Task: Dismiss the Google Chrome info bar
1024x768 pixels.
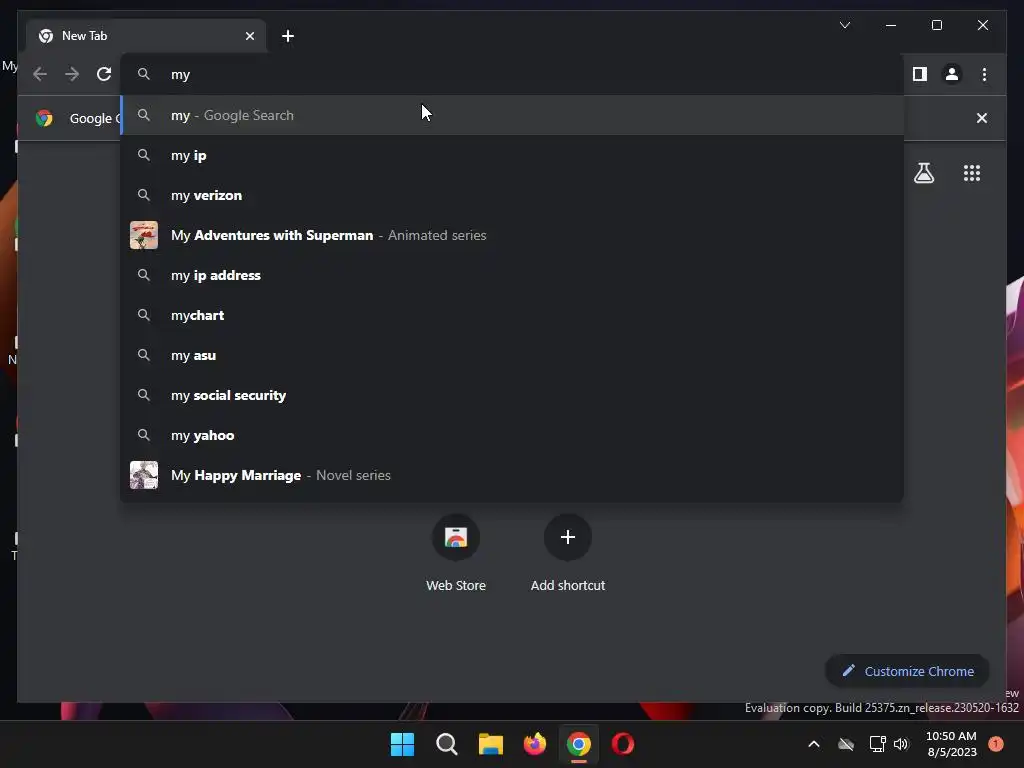Action: click(x=982, y=118)
